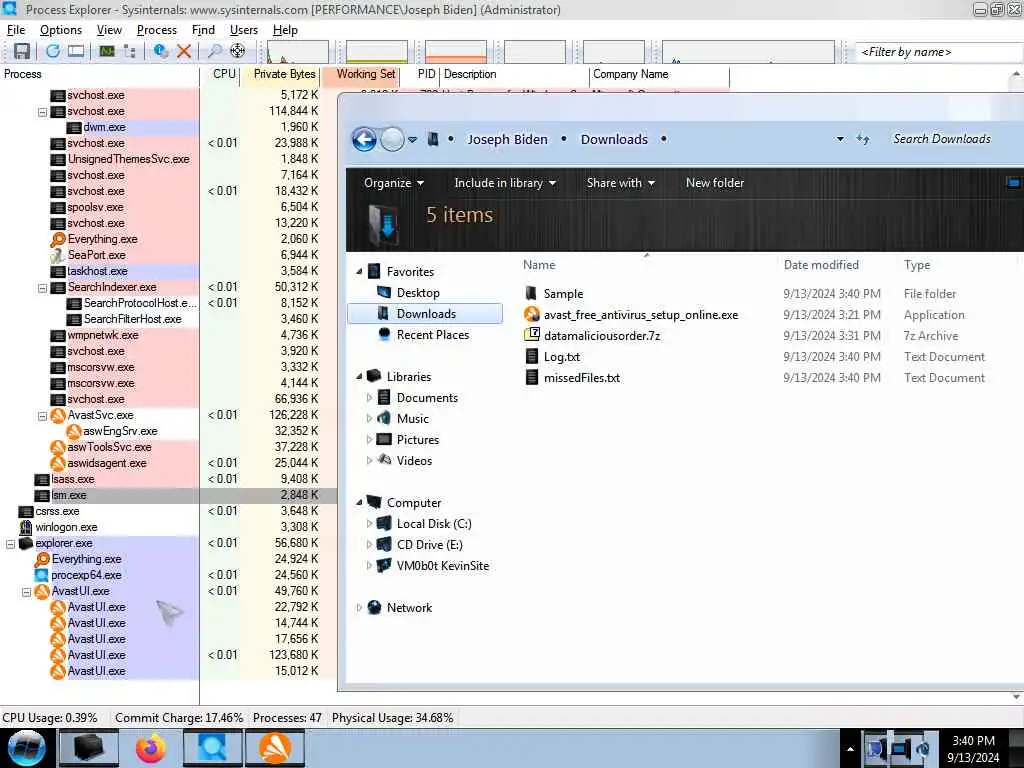Collapse the SearchIndexer.exe process tree
1024x768 pixels.
pyautogui.click(x=42, y=288)
